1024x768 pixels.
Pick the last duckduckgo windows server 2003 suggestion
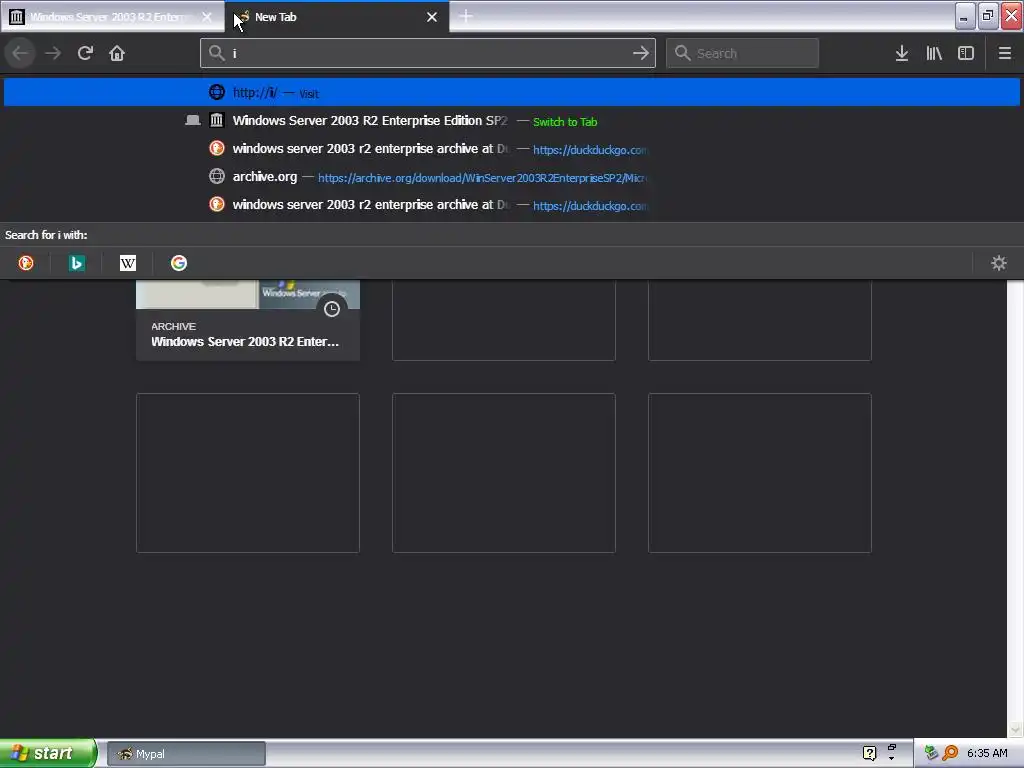click(x=511, y=205)
